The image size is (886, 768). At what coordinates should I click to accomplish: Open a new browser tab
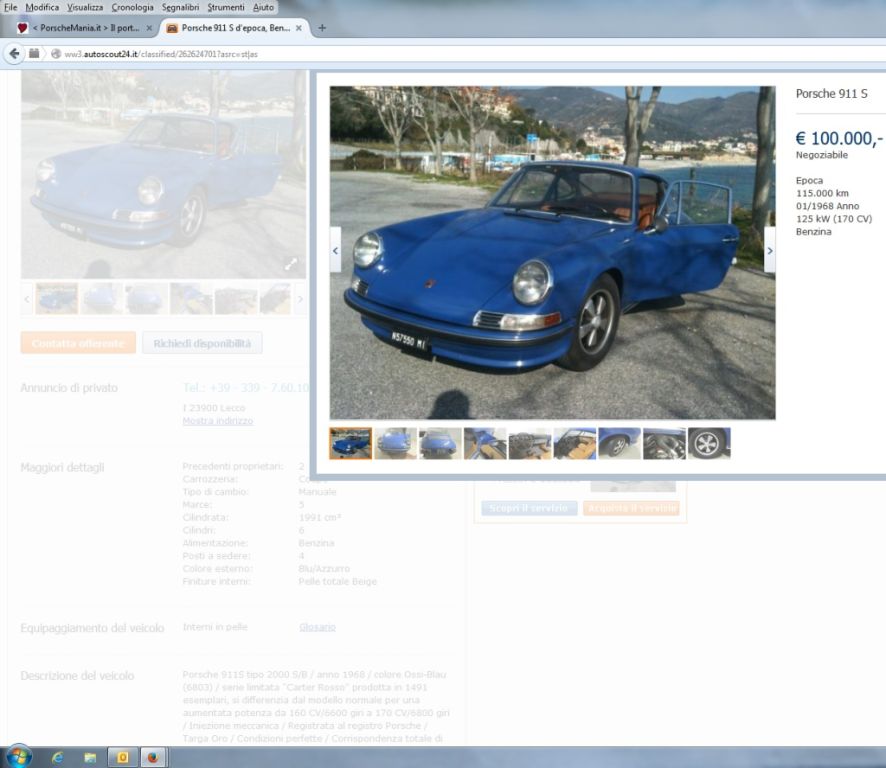pyautogui.click(x=322, y=28)
